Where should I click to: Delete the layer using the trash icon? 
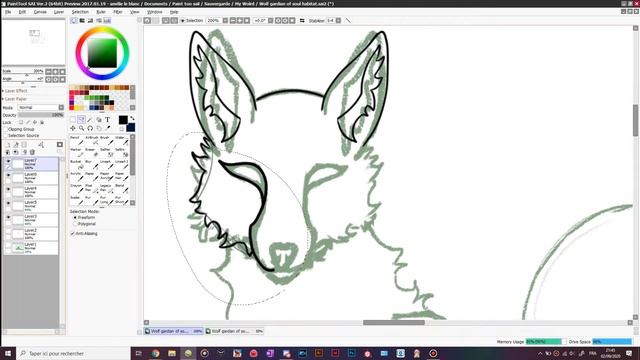[x=32, y=152]
